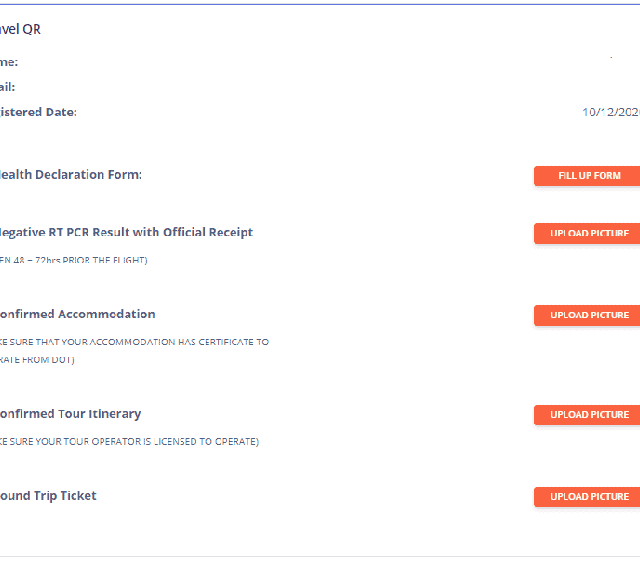Click the Round Trip Ticket heading
The height and width of the screenshot is (579, 640).
pos(49,496)
